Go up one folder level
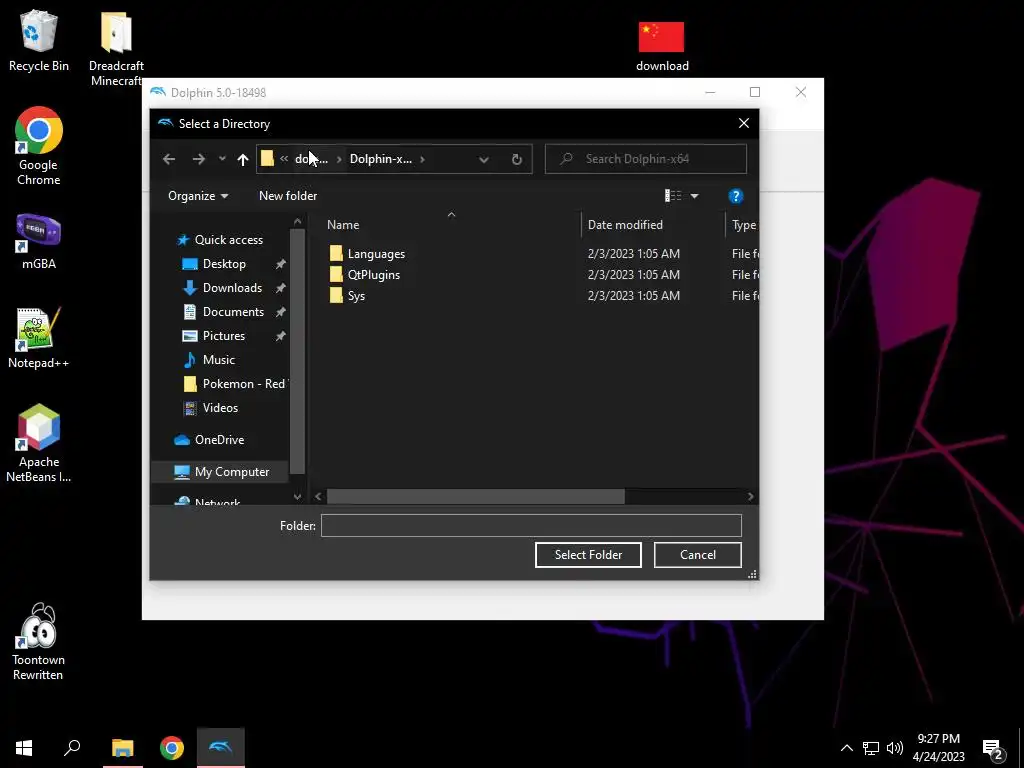1024x768 pixels. coord(243,159)
